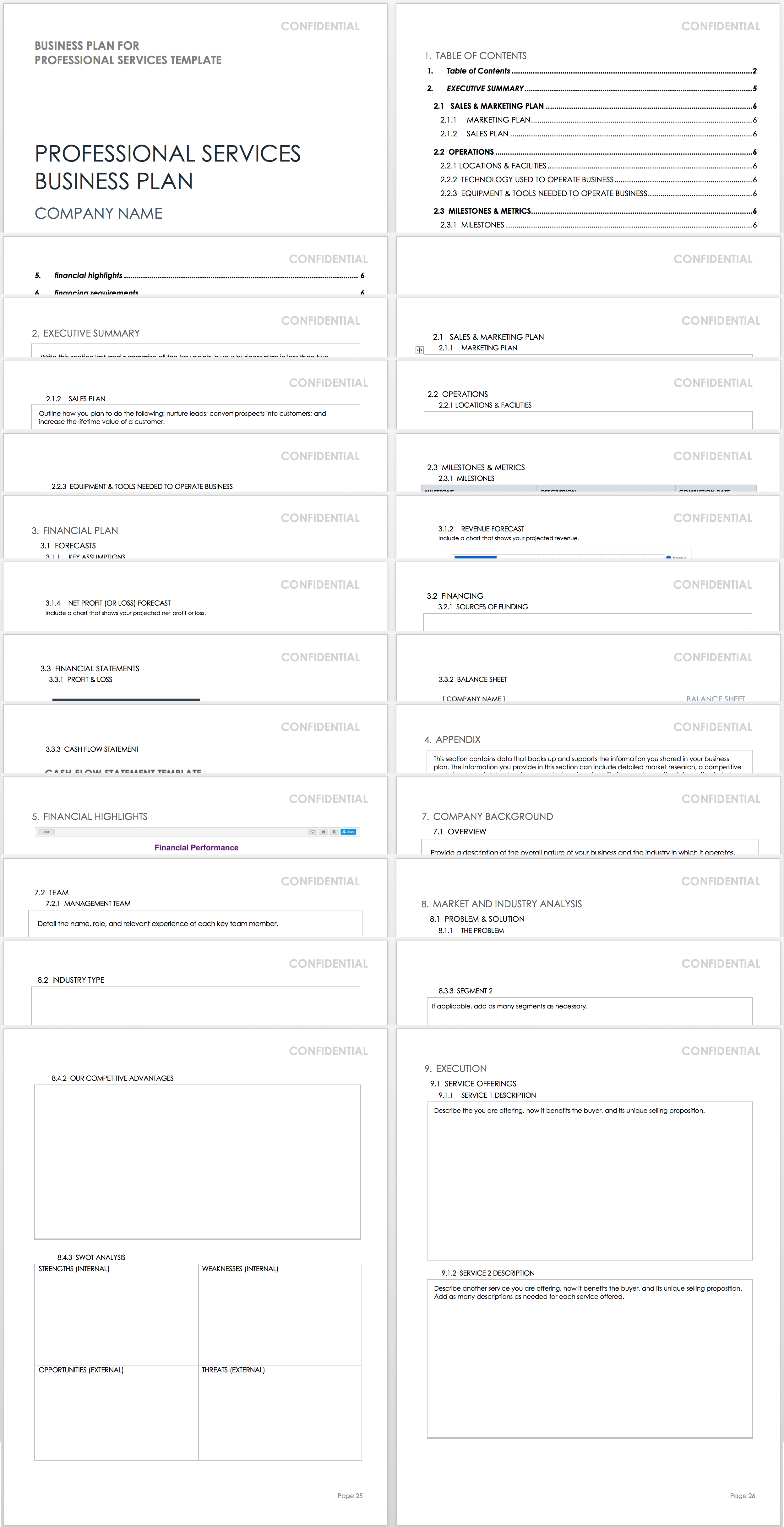Follow the Locations & Facilities contents link
This screenshot has width=784, height=1527.
click(503, 166)
